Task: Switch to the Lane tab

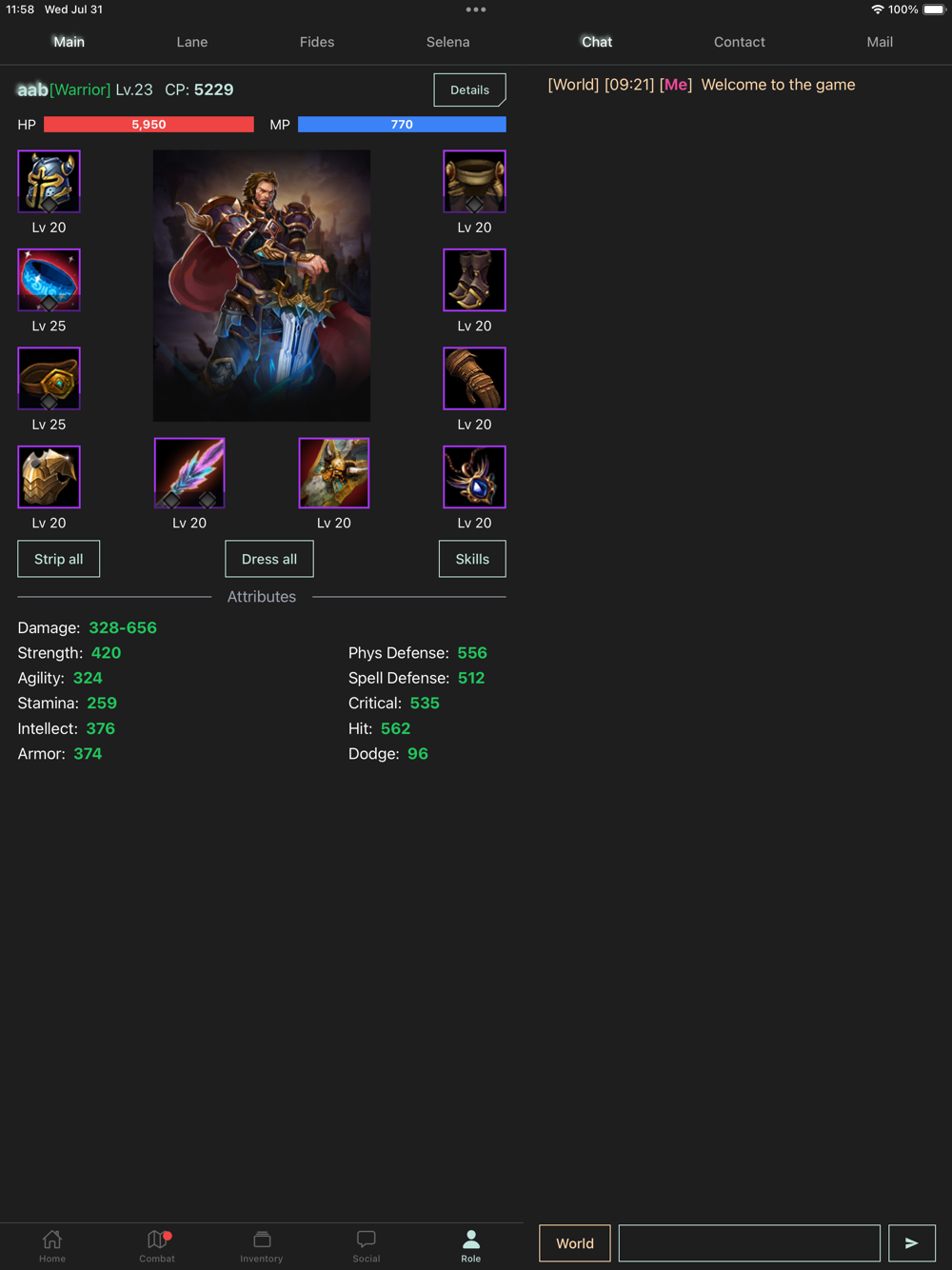Action: pyautogui.click(x=192, y=42)
